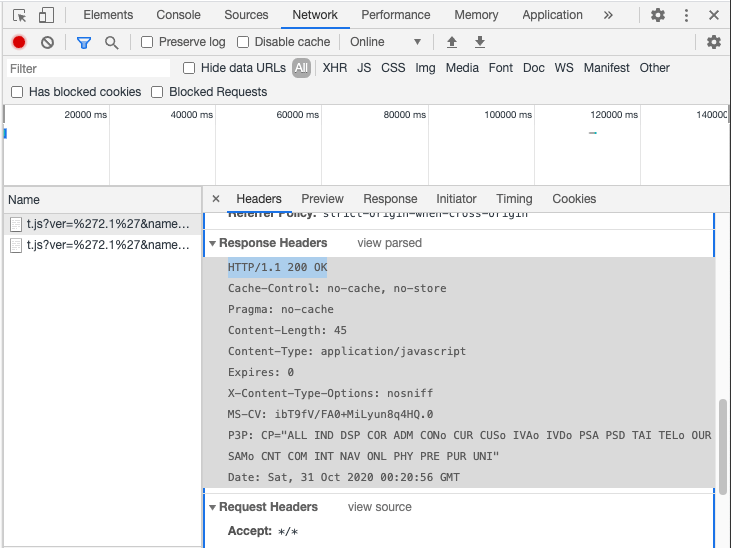Toggle the filter funnel icon
The height and width of the screenshot is (548, 731).
point(84,43)
